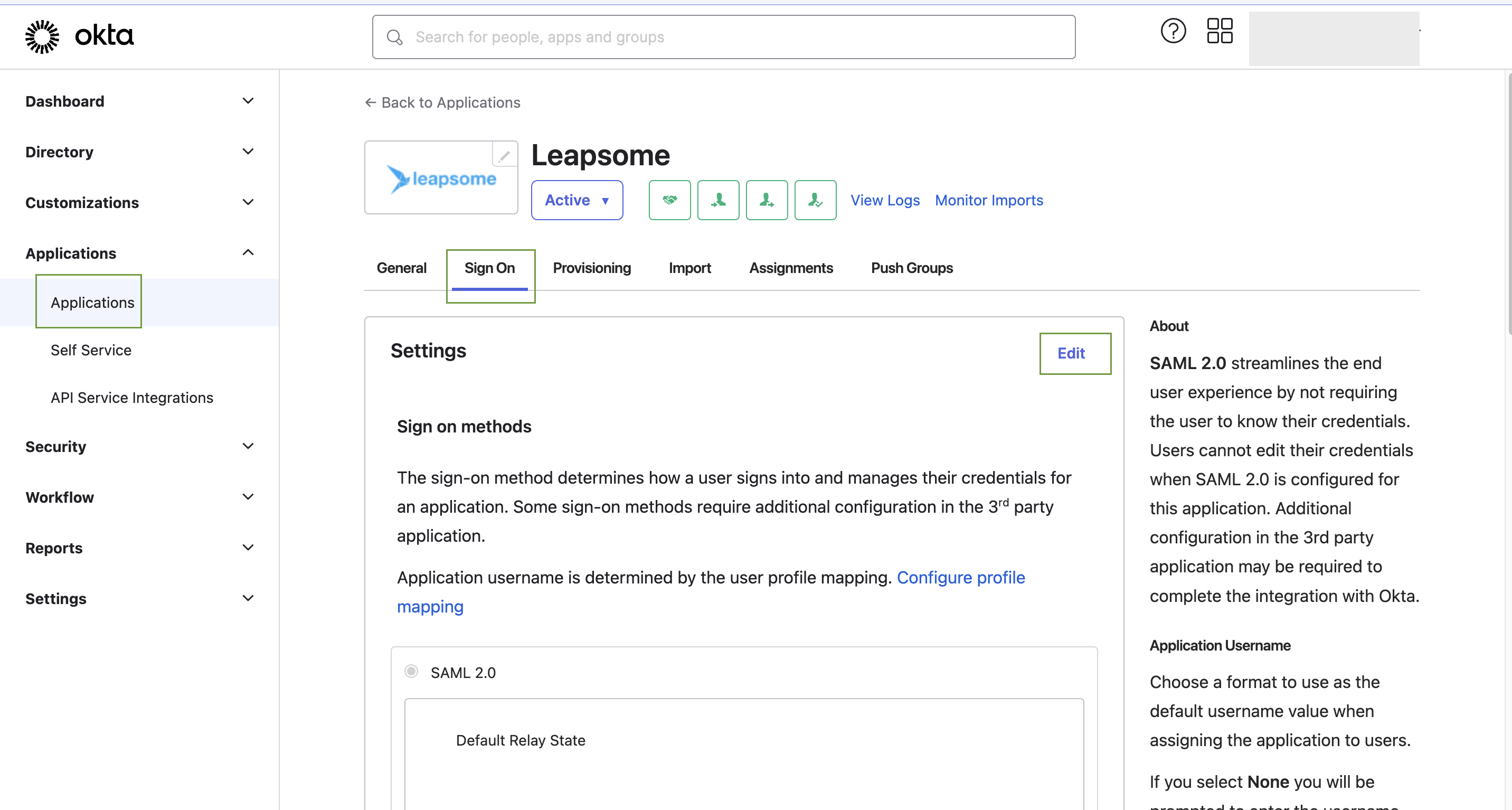Open View Logs link
Image resolution: width=1512 pixels, height=810 pixels.
tap(885, 200)
